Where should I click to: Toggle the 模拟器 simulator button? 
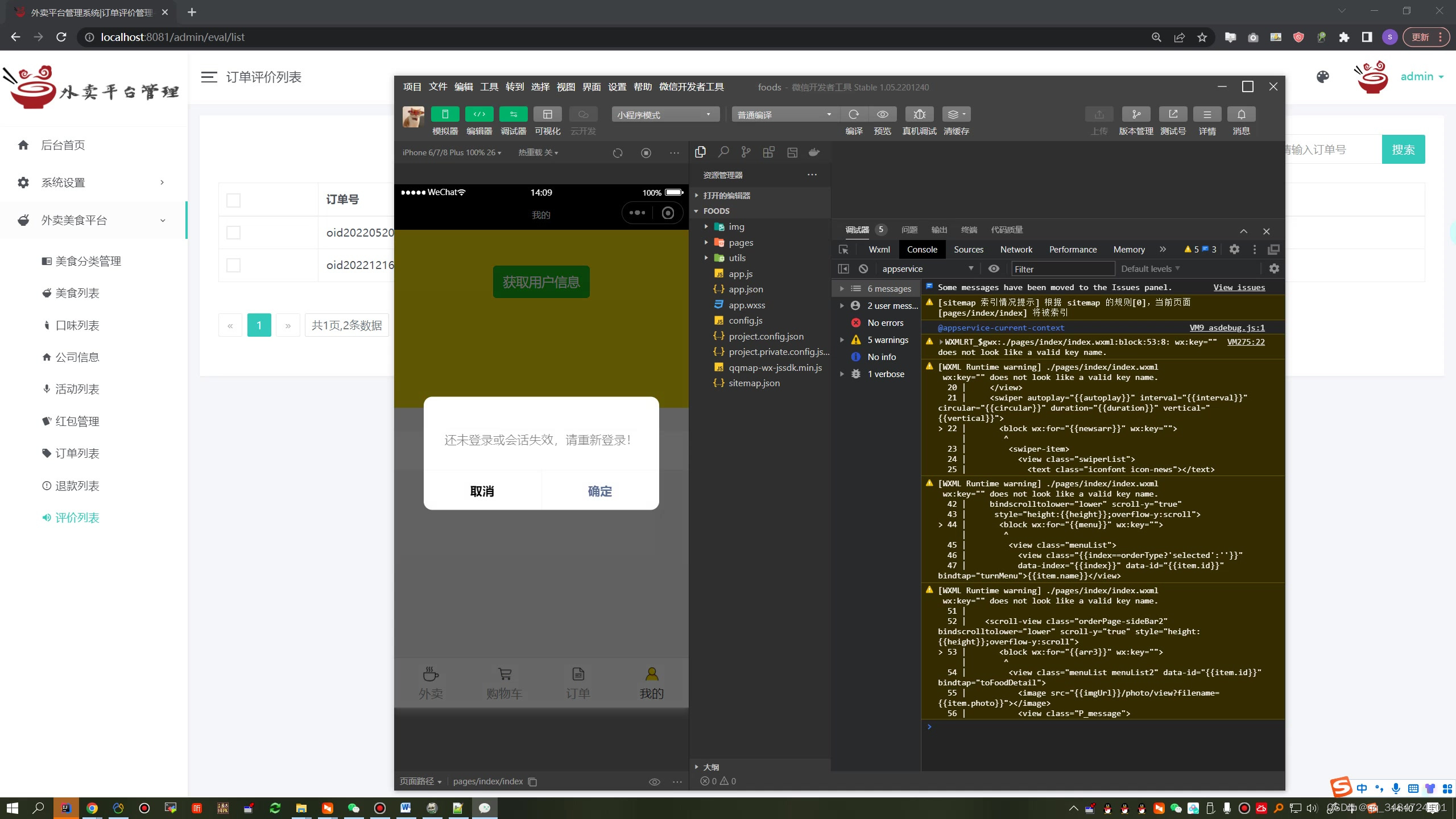(445, 114)
